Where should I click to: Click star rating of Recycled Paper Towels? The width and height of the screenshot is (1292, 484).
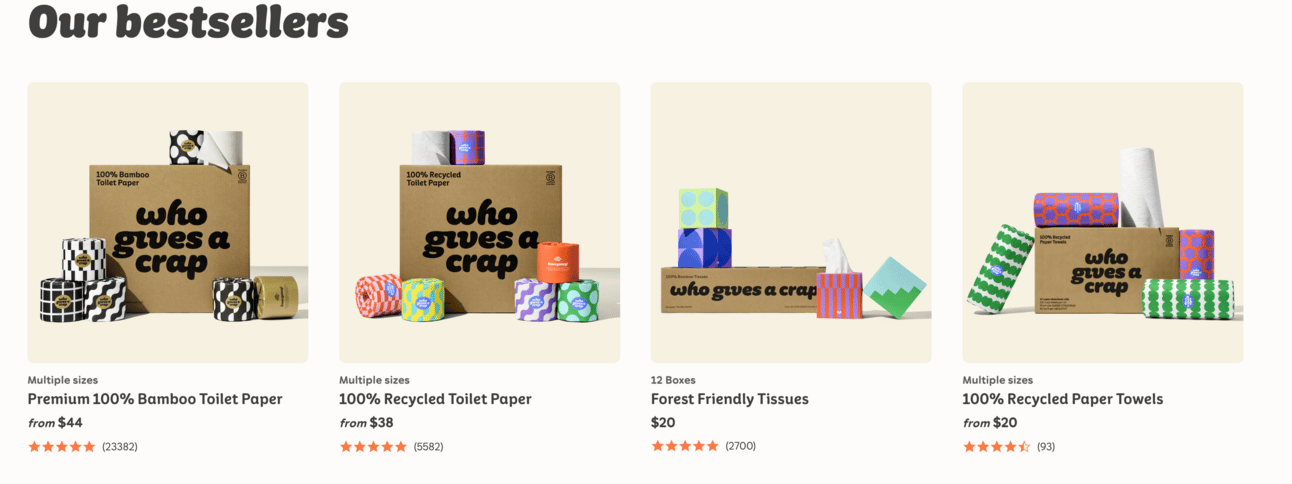pyautogui.click(x=997, y=446)
